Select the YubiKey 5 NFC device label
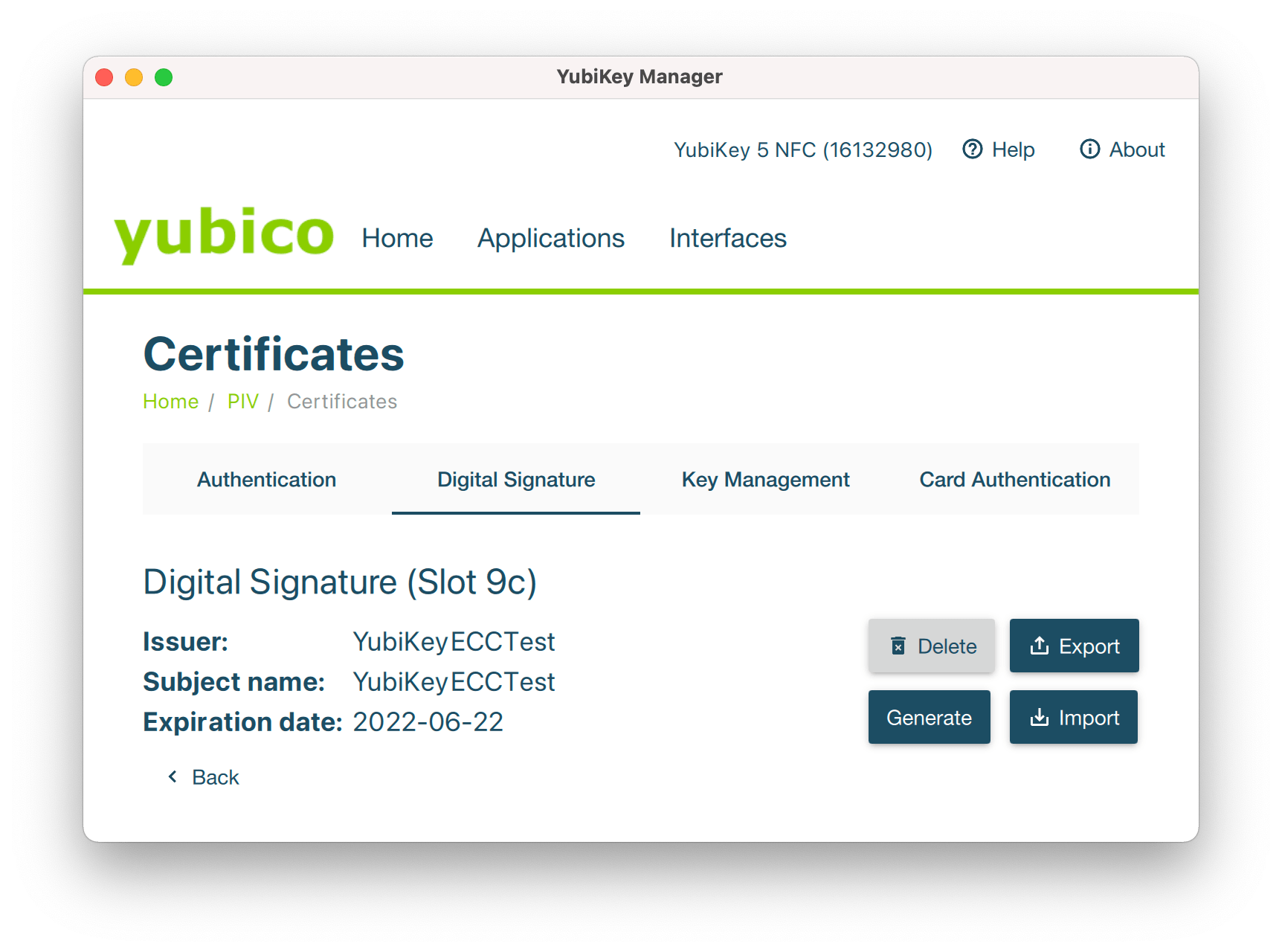This screenshot has width=1282, height=952. pyautogui.click(x=803, y=149)
